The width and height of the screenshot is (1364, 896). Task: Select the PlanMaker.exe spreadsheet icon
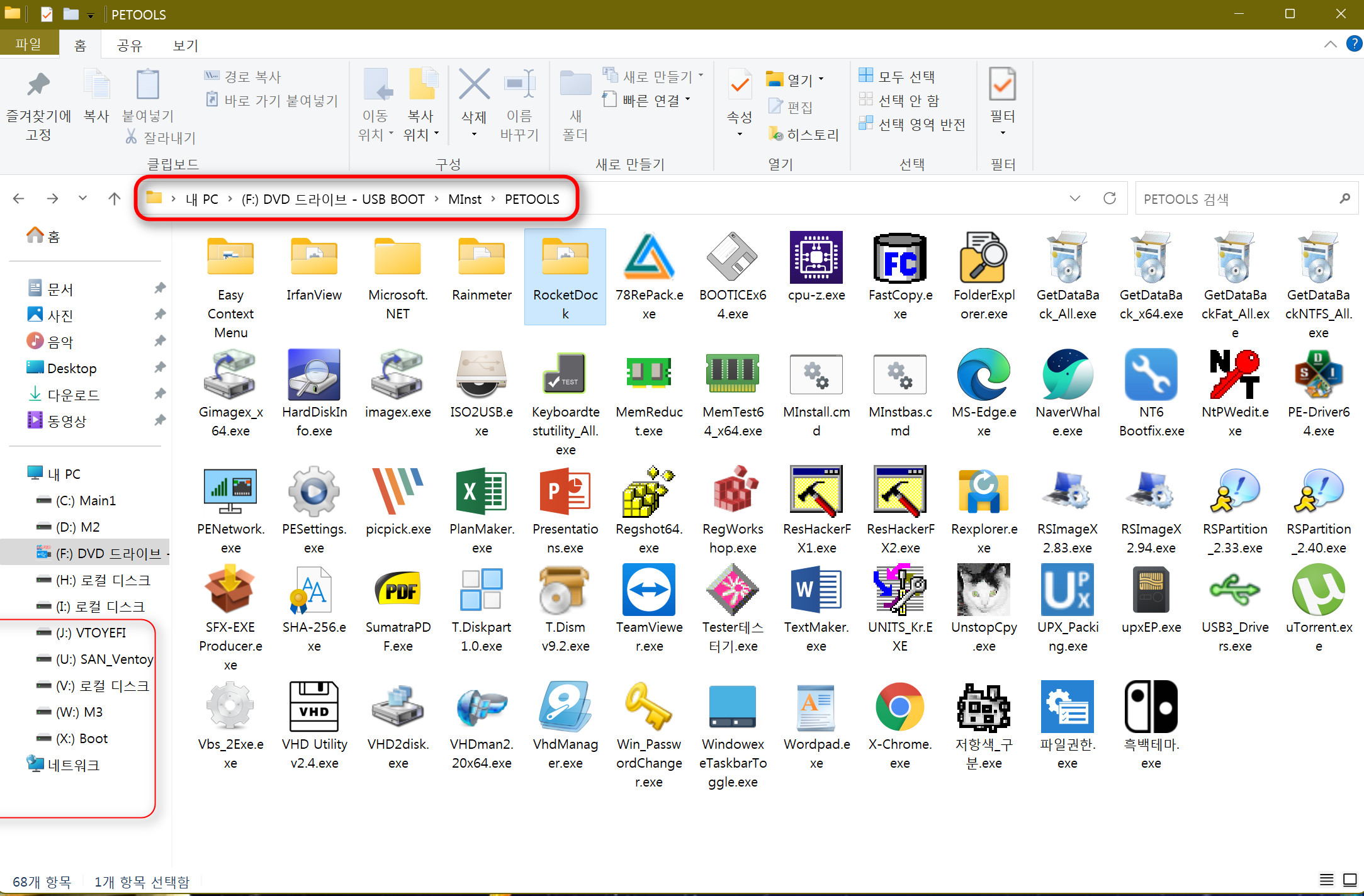(482, 492)
